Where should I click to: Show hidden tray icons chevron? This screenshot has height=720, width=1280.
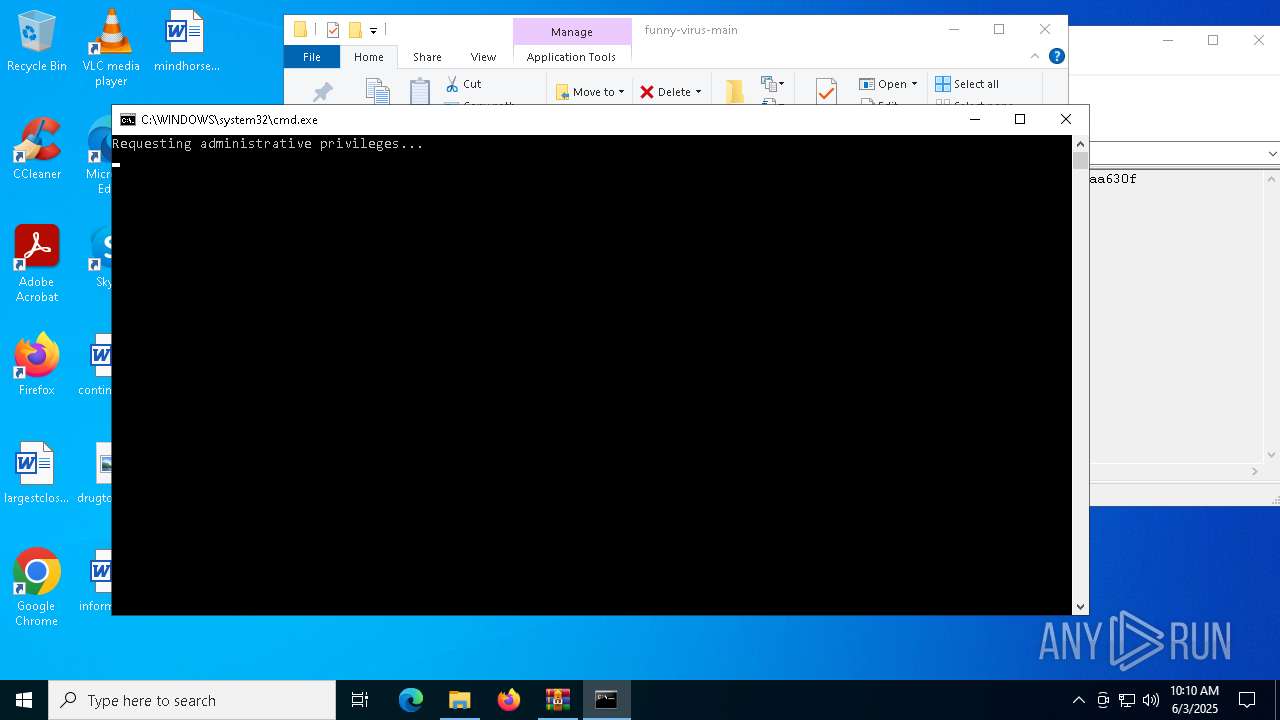click(1078, 700)
